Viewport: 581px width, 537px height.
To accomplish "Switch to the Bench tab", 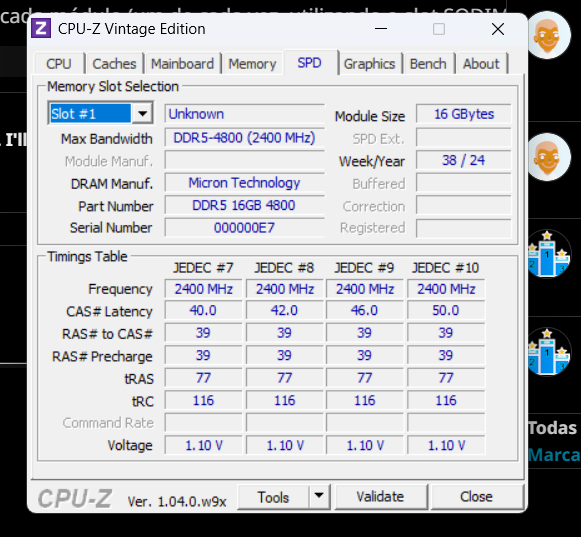I will coord(428,64).
